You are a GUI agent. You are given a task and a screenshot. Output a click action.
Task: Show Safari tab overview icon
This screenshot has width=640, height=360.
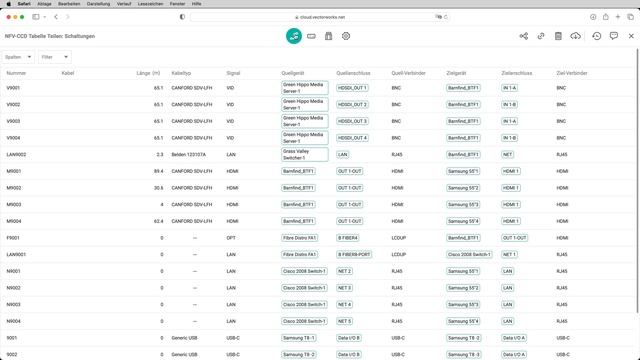click(631, 17)
